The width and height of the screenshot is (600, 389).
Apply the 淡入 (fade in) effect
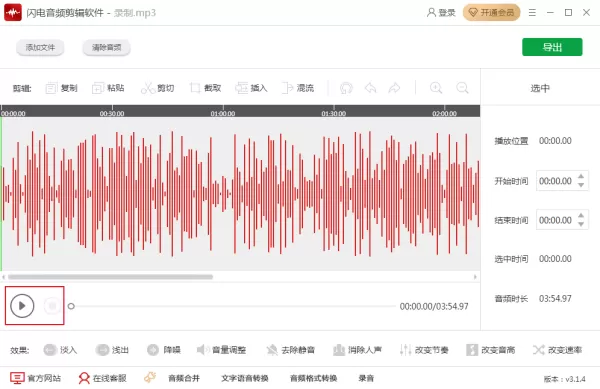[60, 350]
